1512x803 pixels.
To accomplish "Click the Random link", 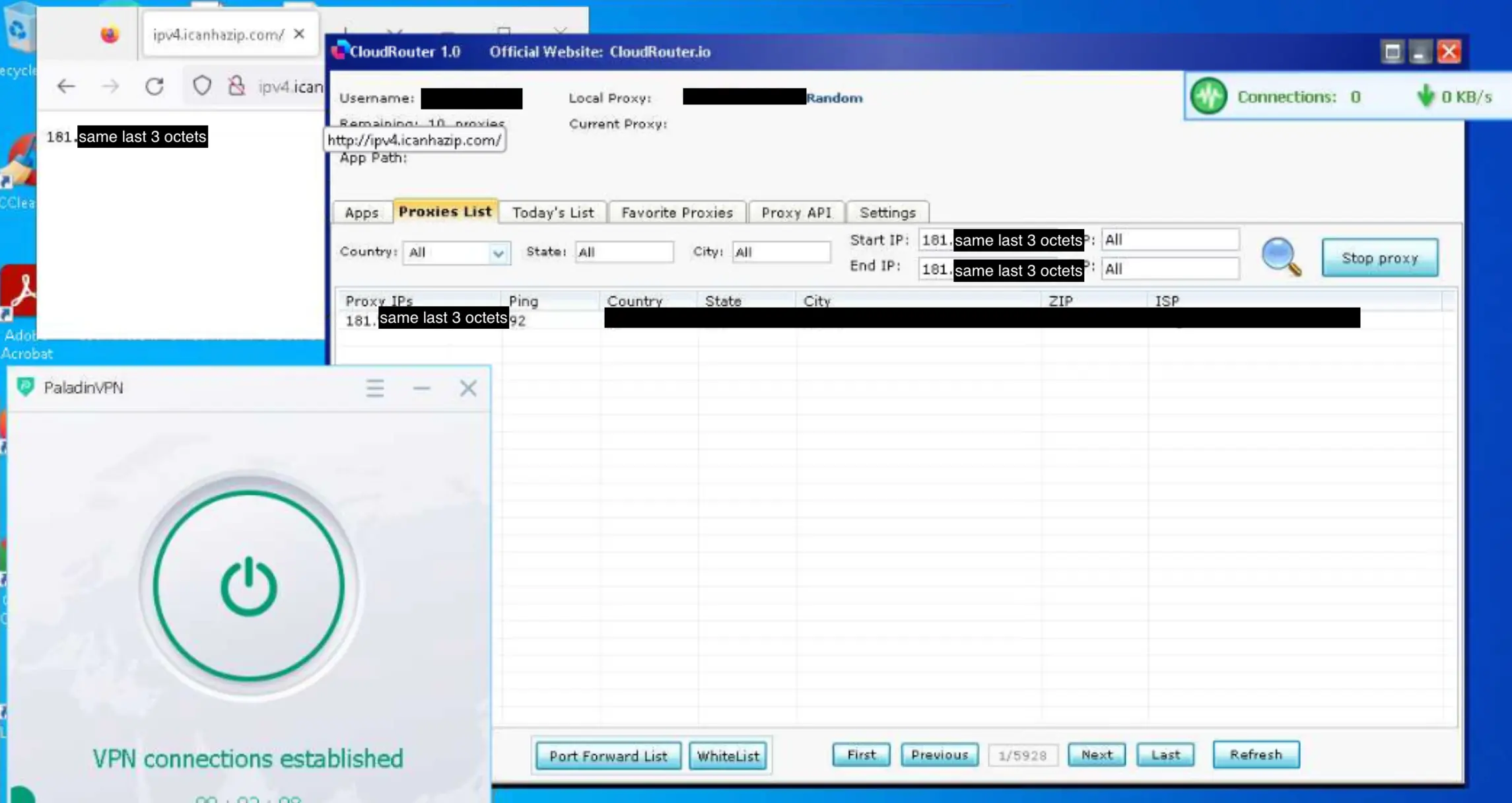I will click(x=834, y=98).
